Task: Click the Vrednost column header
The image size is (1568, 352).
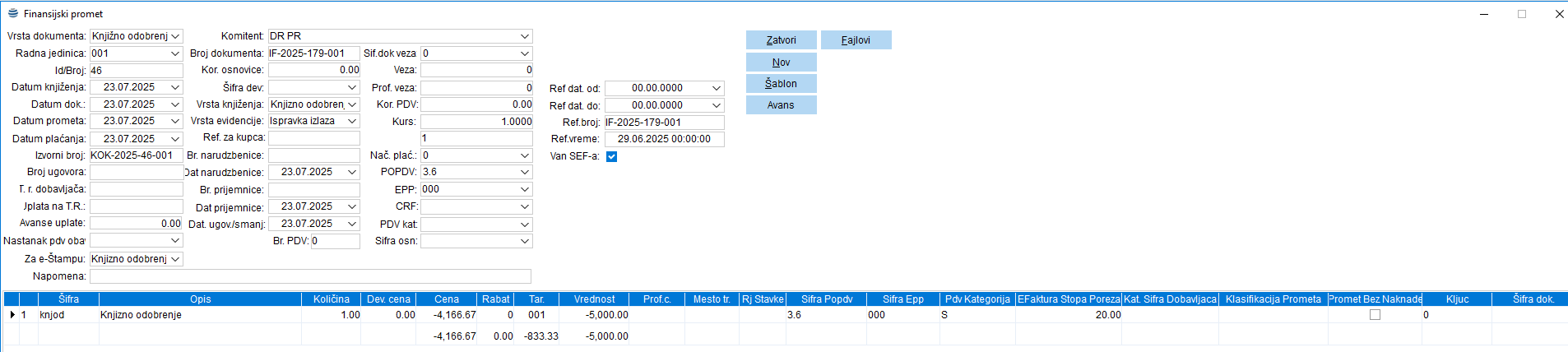Action: tap(594, 299)
